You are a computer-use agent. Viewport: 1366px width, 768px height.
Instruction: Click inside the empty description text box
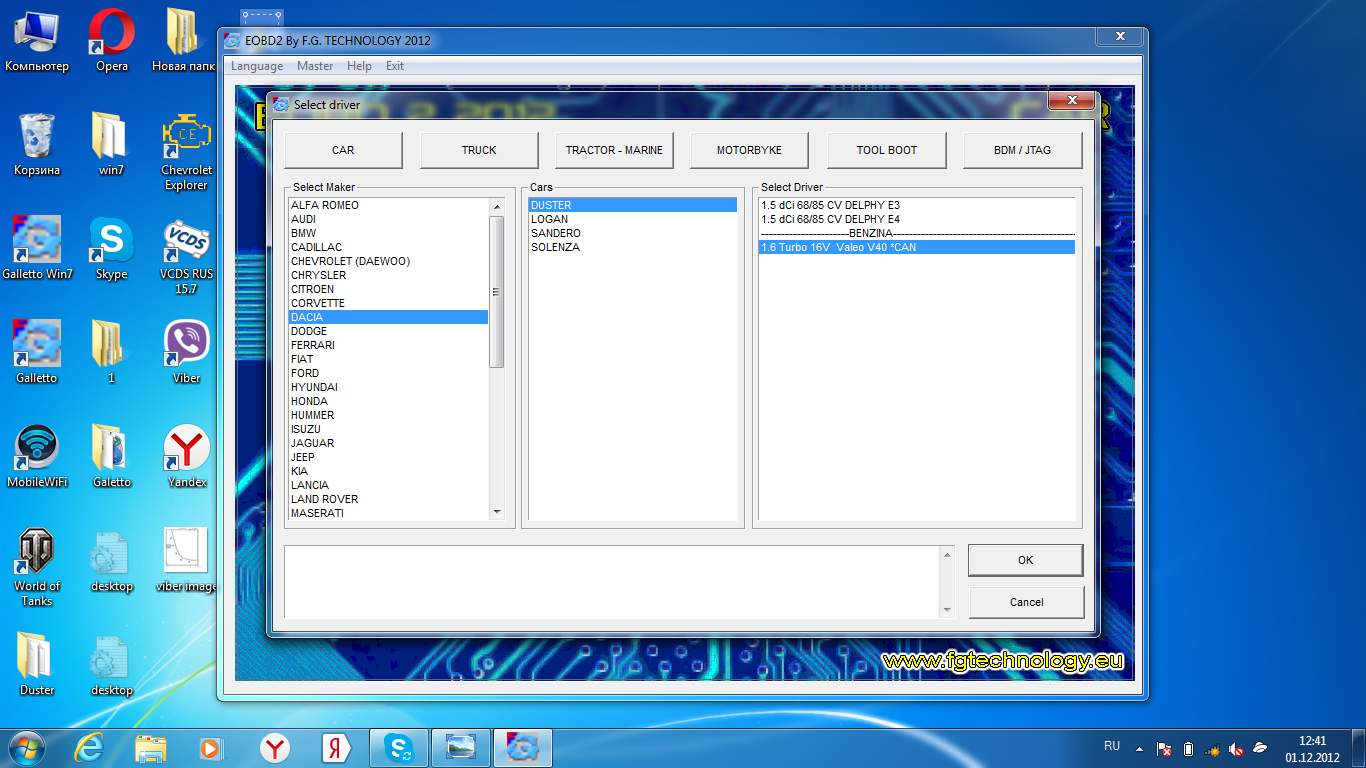pyautogui.click(x=610, y=581)
